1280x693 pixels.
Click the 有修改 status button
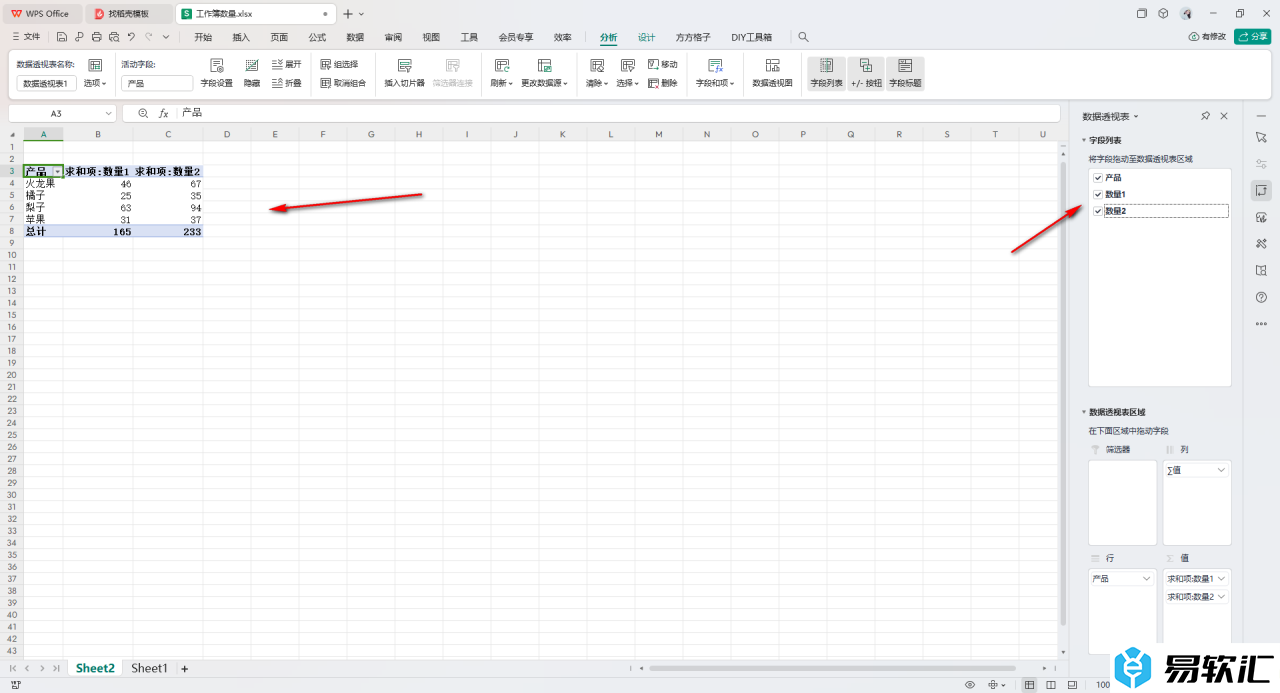[1207, 37]
